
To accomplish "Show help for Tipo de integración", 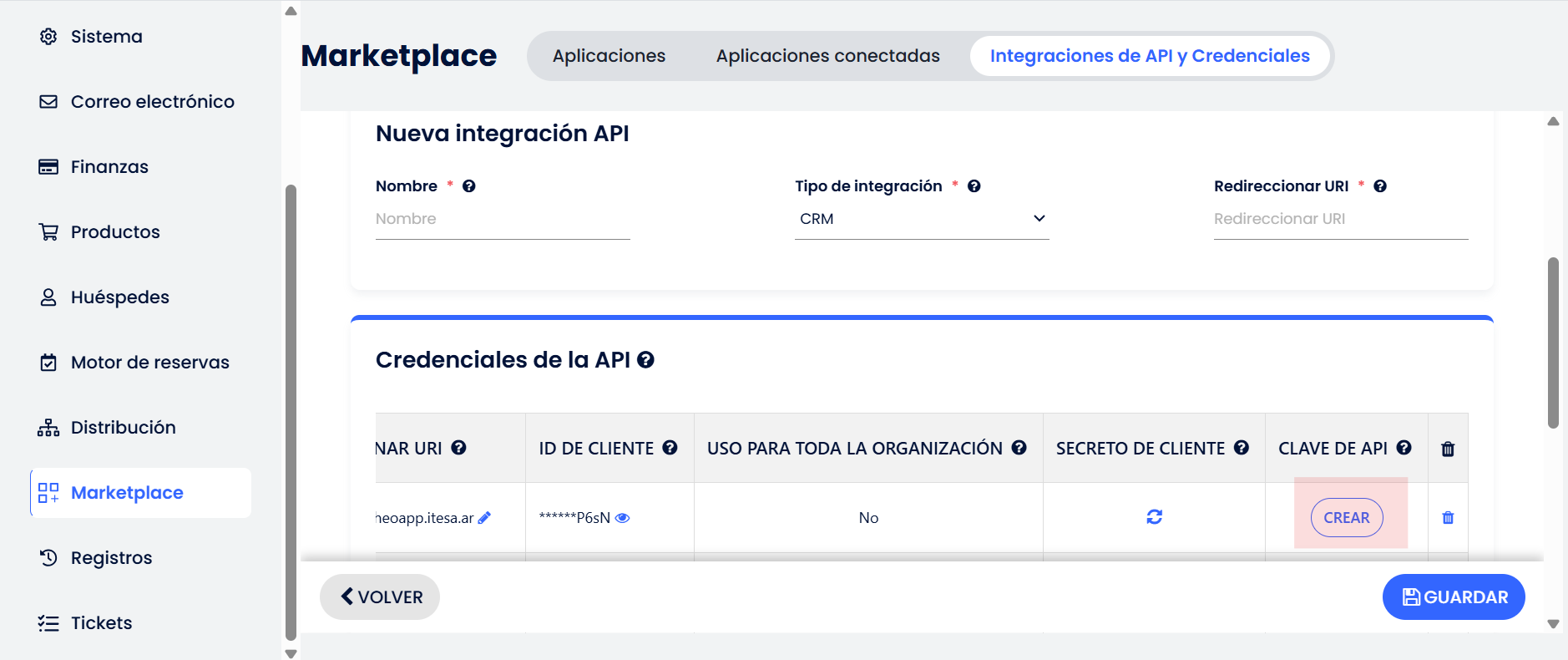I will (974, 186).
